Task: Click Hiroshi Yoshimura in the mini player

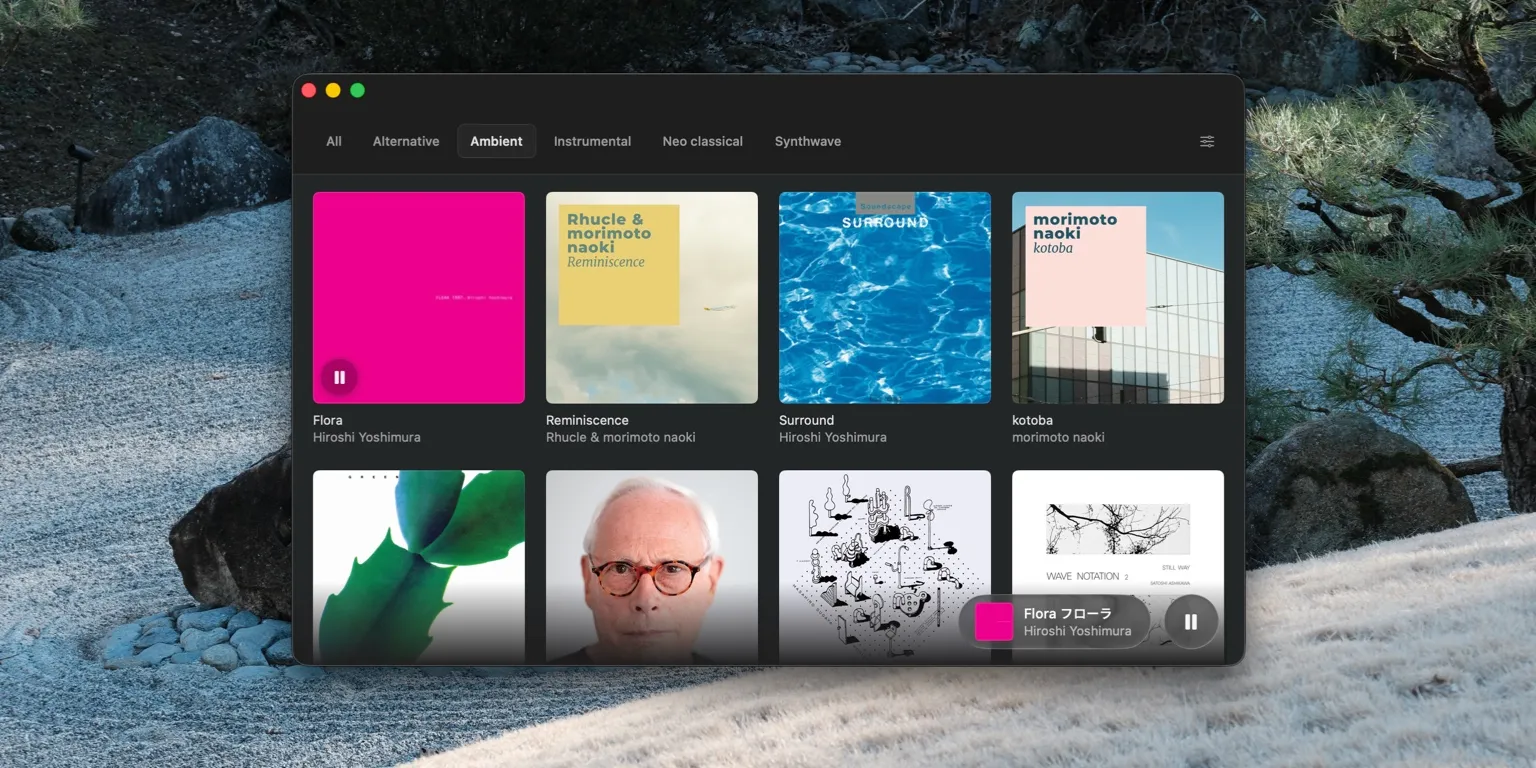Action: (x=1078, y=631)
